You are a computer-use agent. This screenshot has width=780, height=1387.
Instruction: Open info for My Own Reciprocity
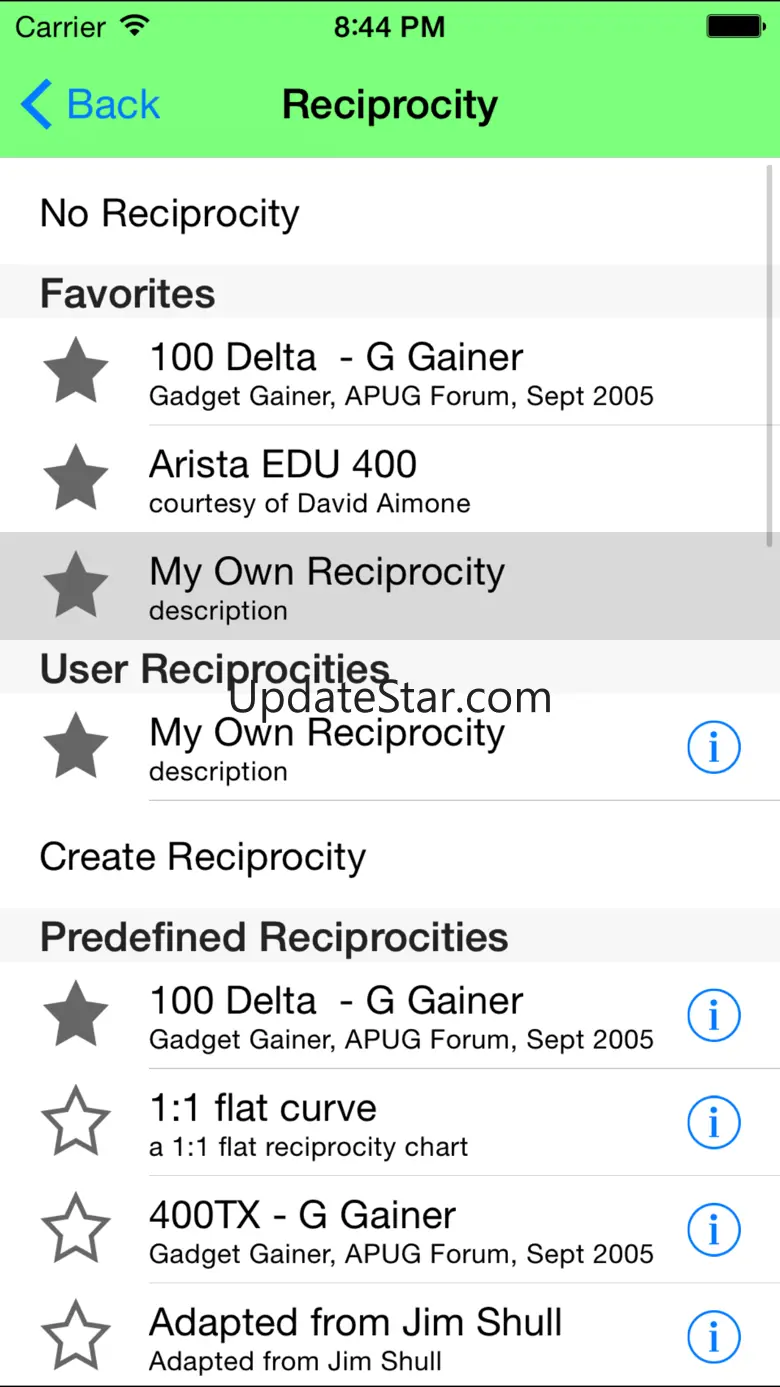[713, 747]
